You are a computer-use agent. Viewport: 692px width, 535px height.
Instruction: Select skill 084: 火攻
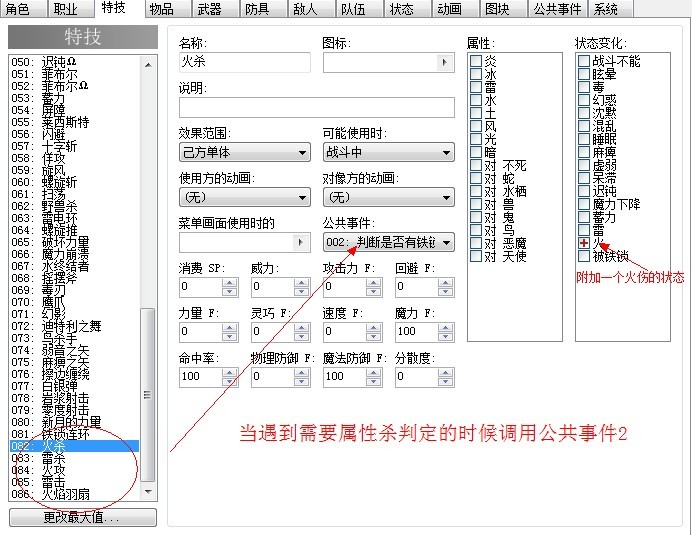[74, 470]
